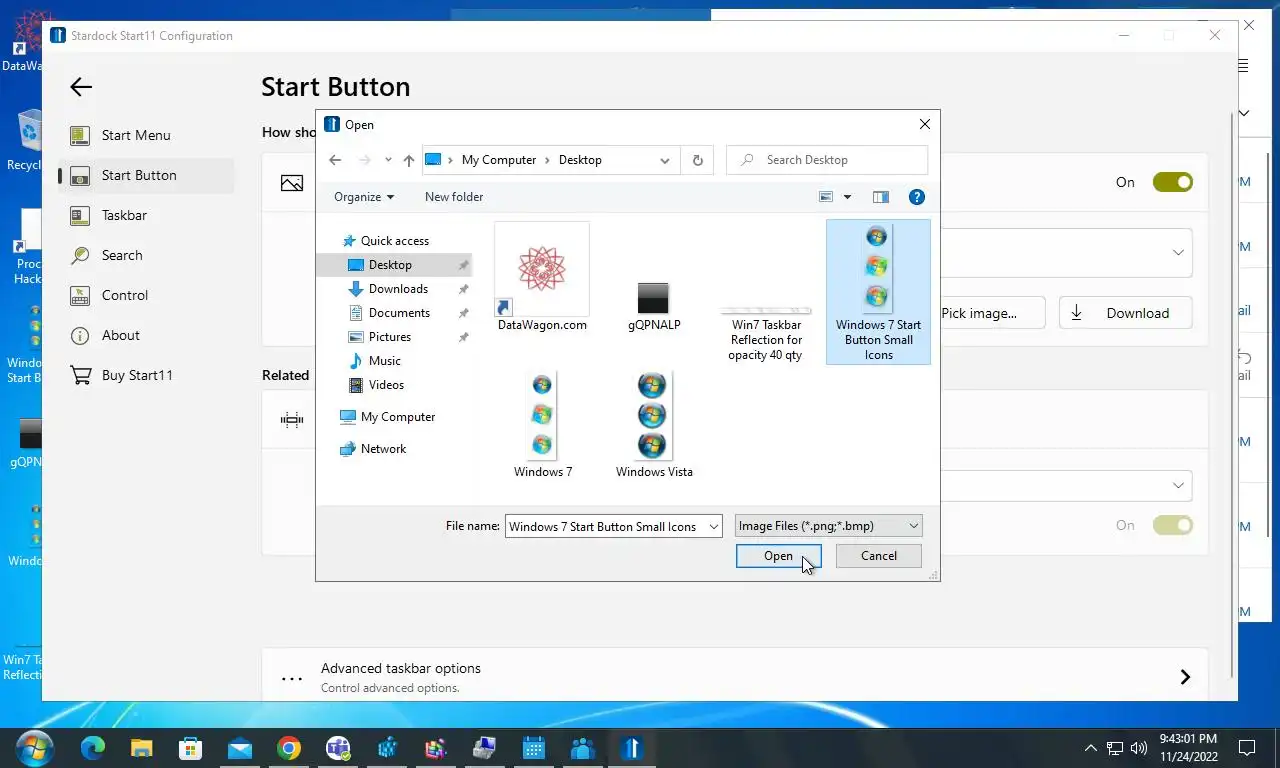Select the Windows Vista image file

coord(654,425)
